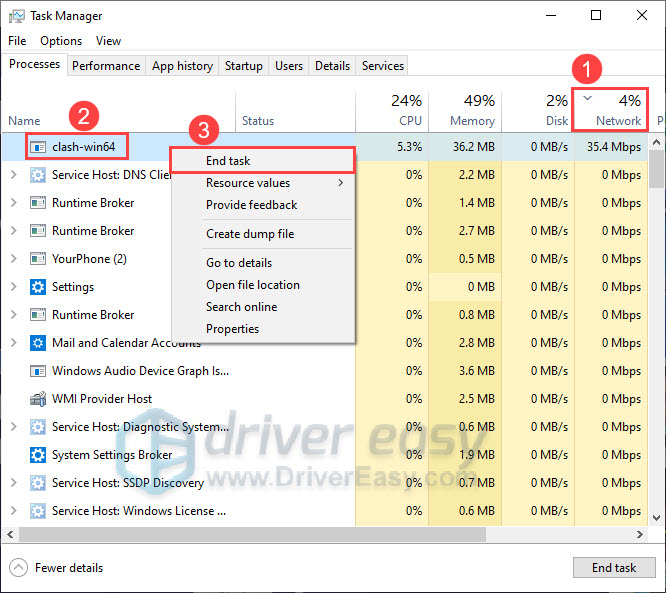Viewport: 666px width, 593px height.
Task: Click the Fewer details arrow icon
Action: pos(18,568)
